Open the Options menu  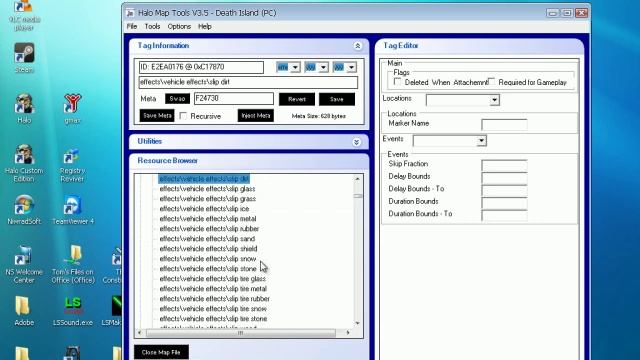(x=179, y=27)
